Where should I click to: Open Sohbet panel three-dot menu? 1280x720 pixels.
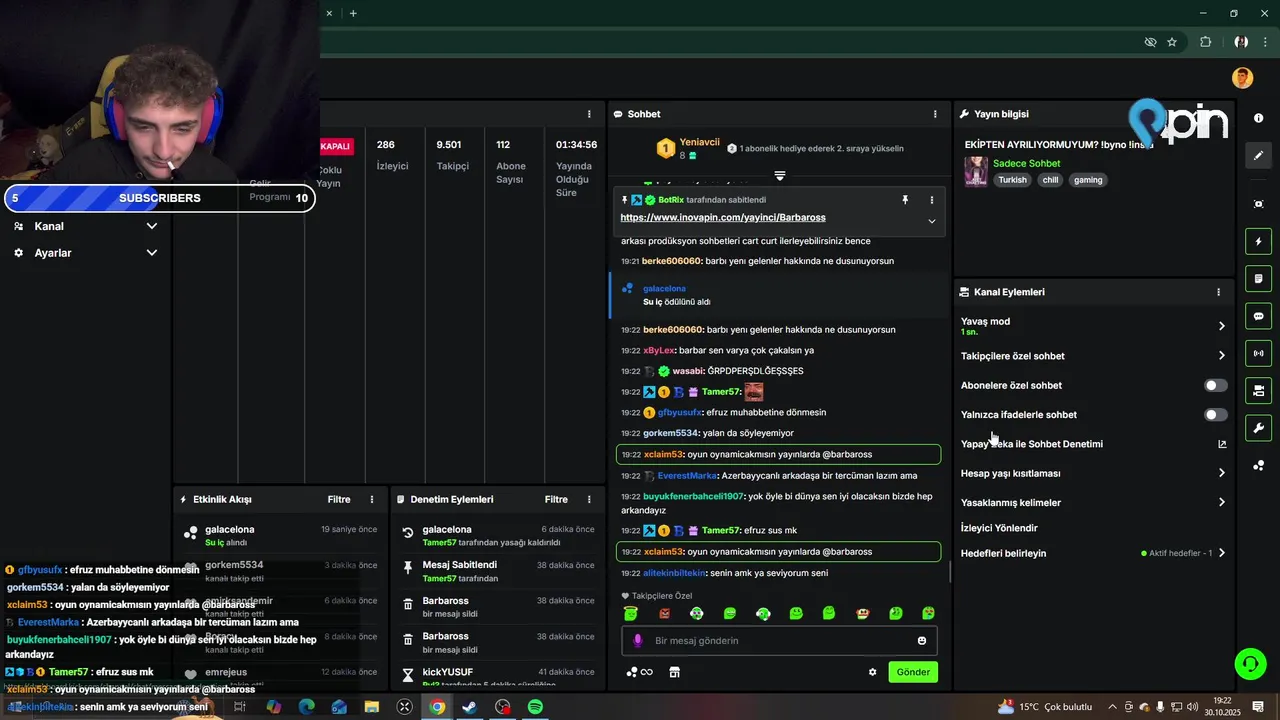[935, 114]
